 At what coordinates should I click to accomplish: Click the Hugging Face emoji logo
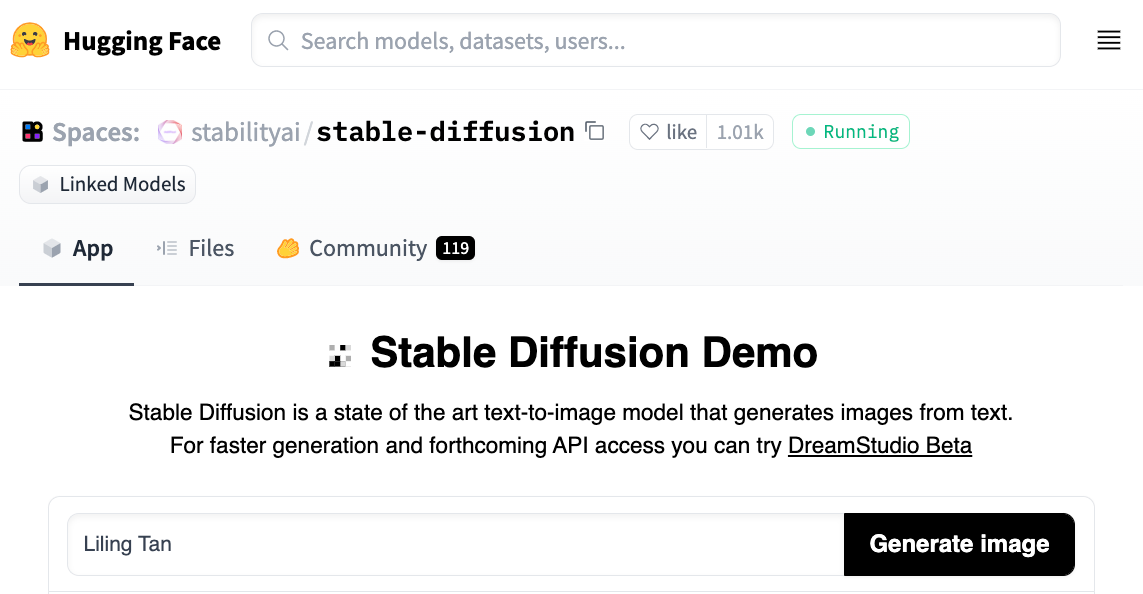click(30, 41)
